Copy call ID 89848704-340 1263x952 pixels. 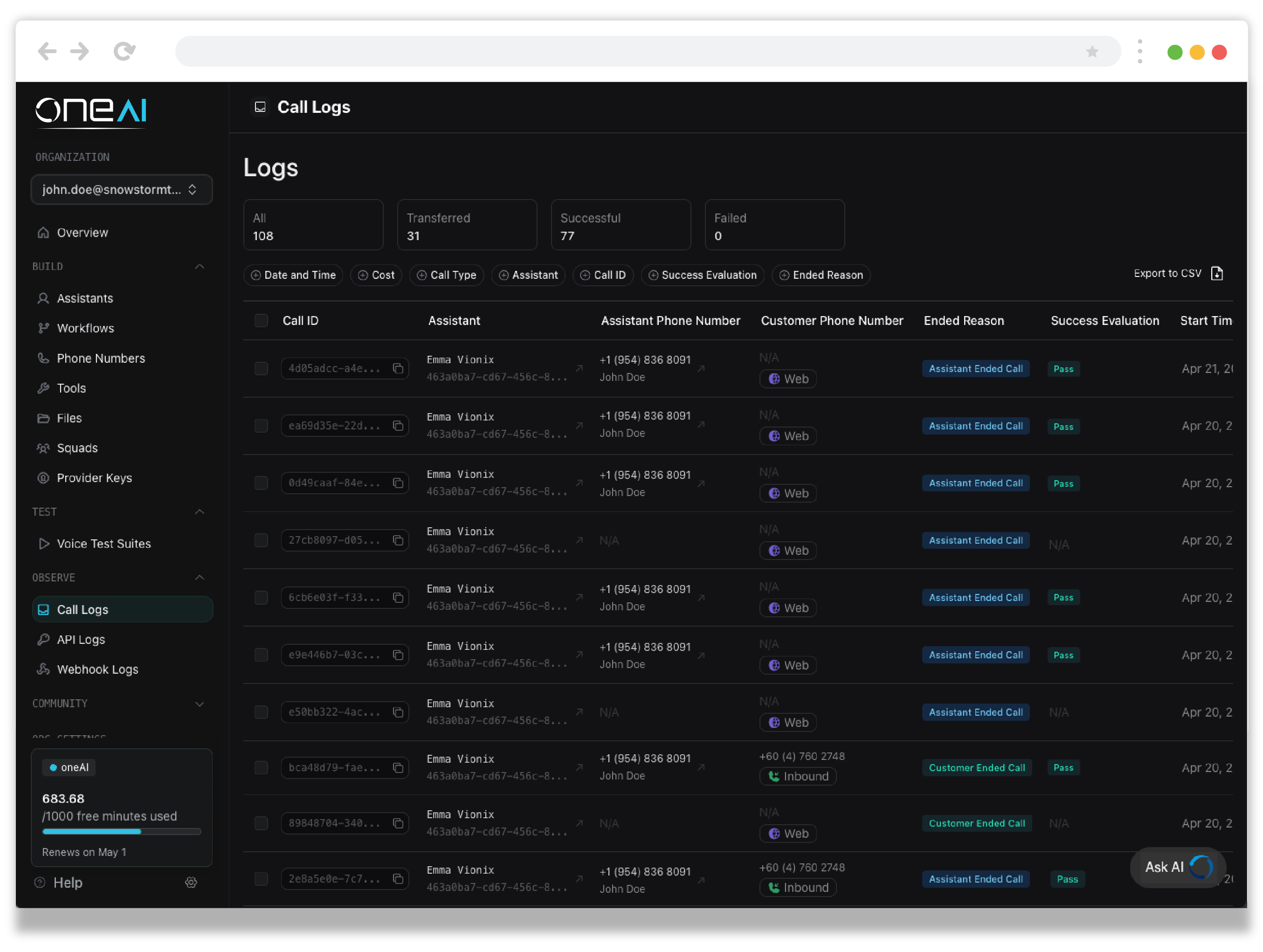pos(398,823)
